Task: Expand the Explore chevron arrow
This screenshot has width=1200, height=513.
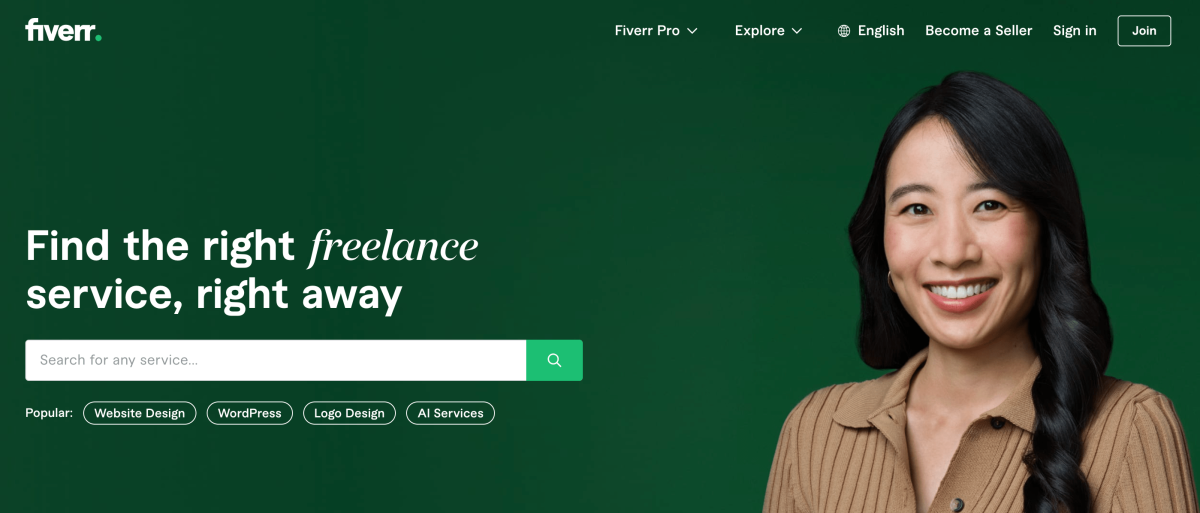Action: click(x=797, y=31)
